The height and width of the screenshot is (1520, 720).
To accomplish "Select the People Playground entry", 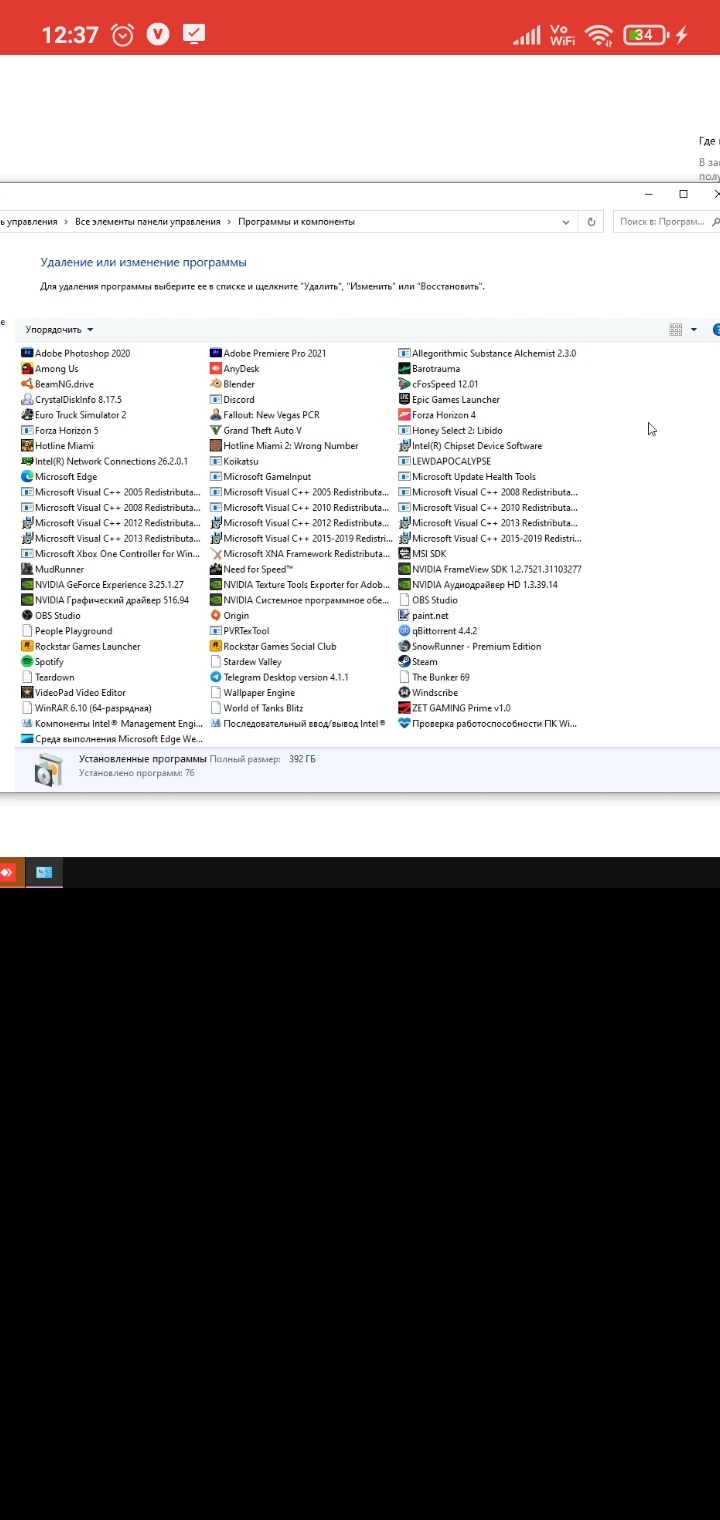I will tap(67, 631).
